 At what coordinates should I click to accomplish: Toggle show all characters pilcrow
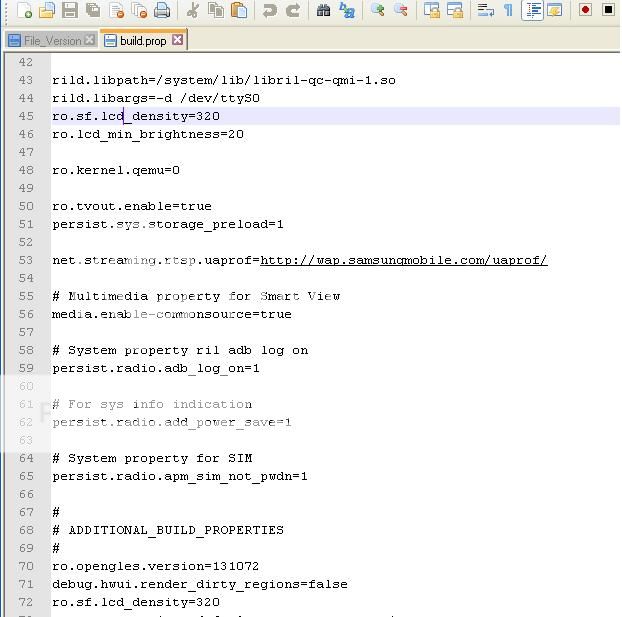[508, 11]
